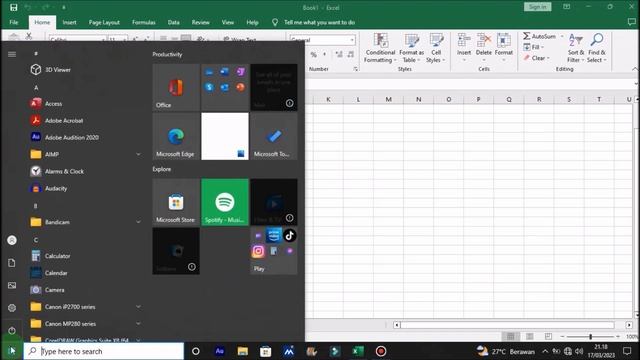Launch Audacity from Start menu
This screenshot has height=360, width=640.
[84, 189]
